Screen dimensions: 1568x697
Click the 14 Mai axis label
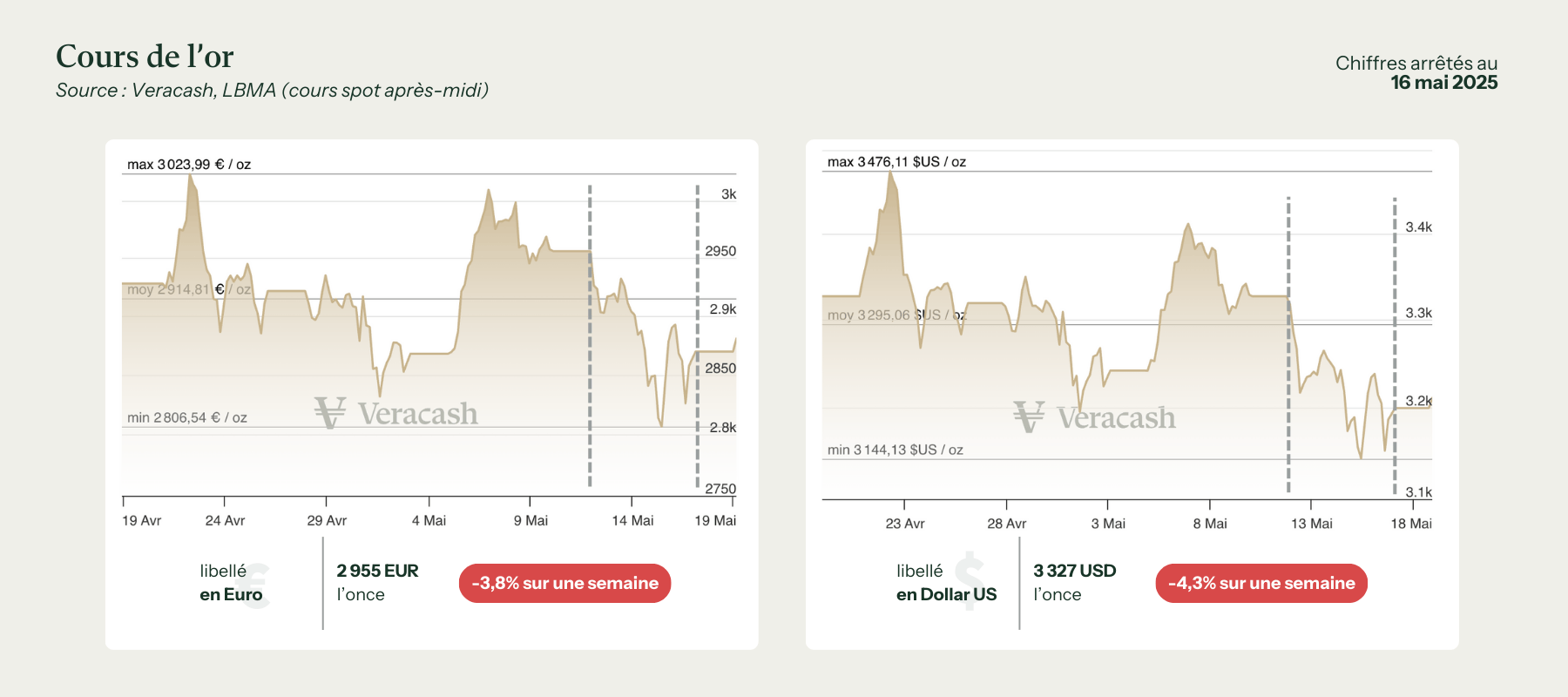click(632, 521)
